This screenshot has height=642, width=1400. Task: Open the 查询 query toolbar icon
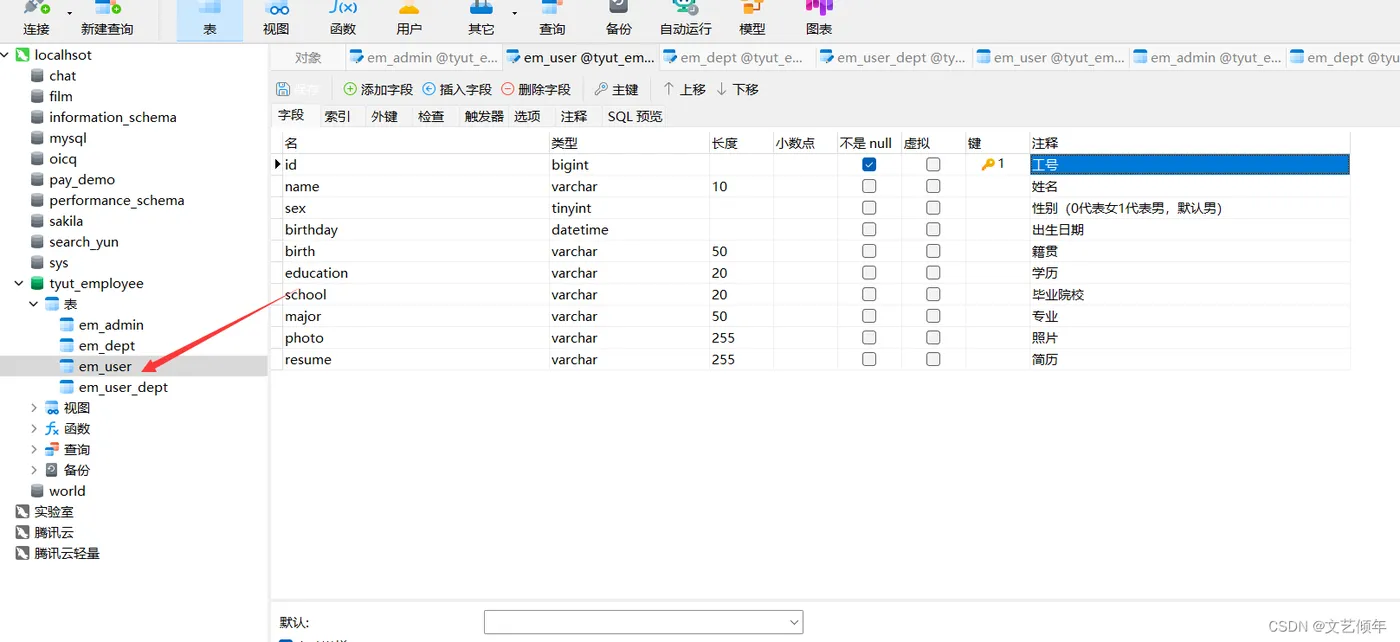(x=552, y=19)
